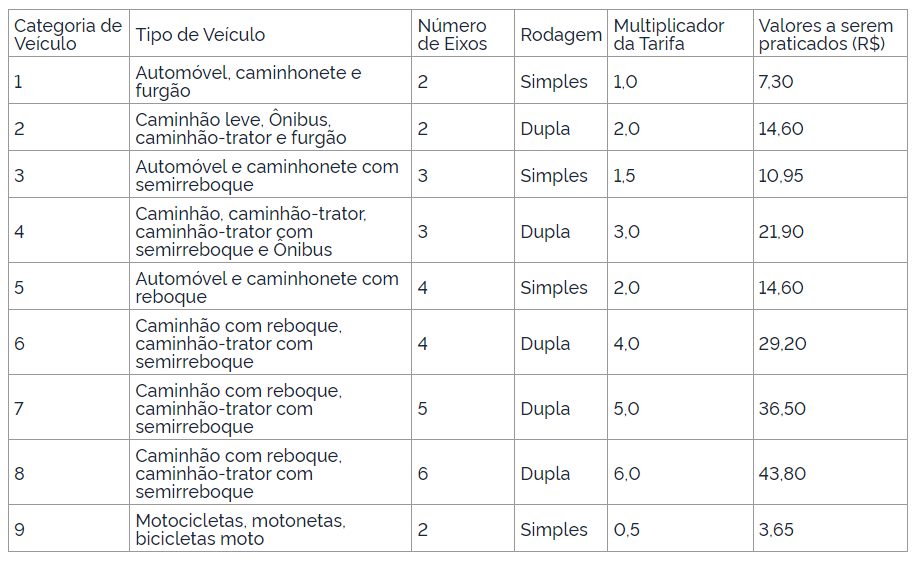Select 'Valores a serem praticados (R$)' header
The image size is (919, 562).
pyautogui.click(x=826, y=35)
